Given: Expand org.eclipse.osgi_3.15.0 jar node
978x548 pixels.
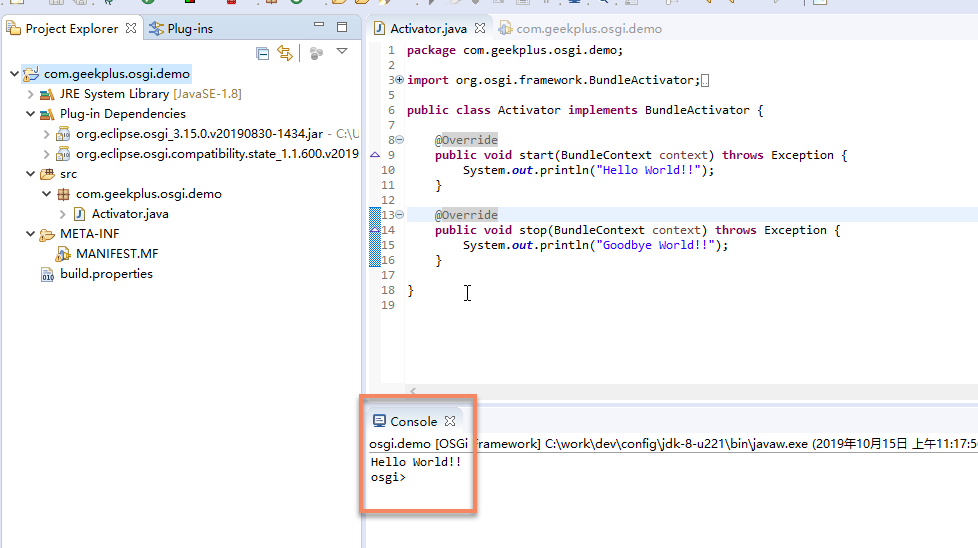Looking at the screenshot, I should [x=46, y=134].
